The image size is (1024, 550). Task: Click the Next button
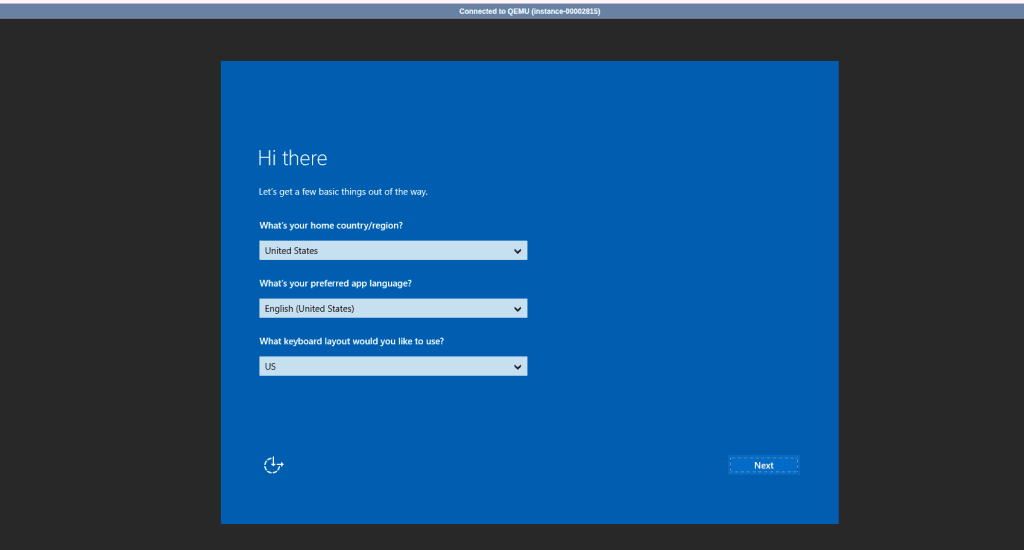[763, 465]
